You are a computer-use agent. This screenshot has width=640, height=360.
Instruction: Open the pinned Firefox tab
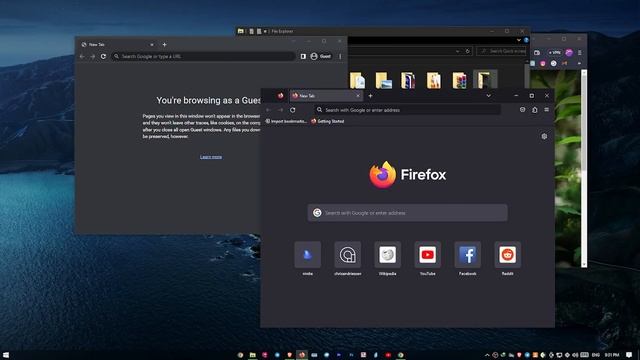[280, 96]
